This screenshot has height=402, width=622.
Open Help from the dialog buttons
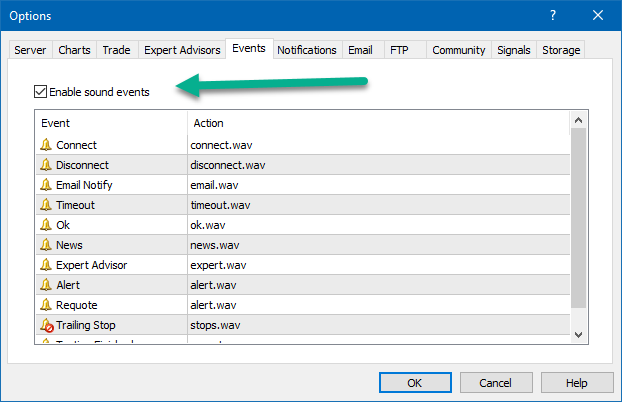pos(576,382)
